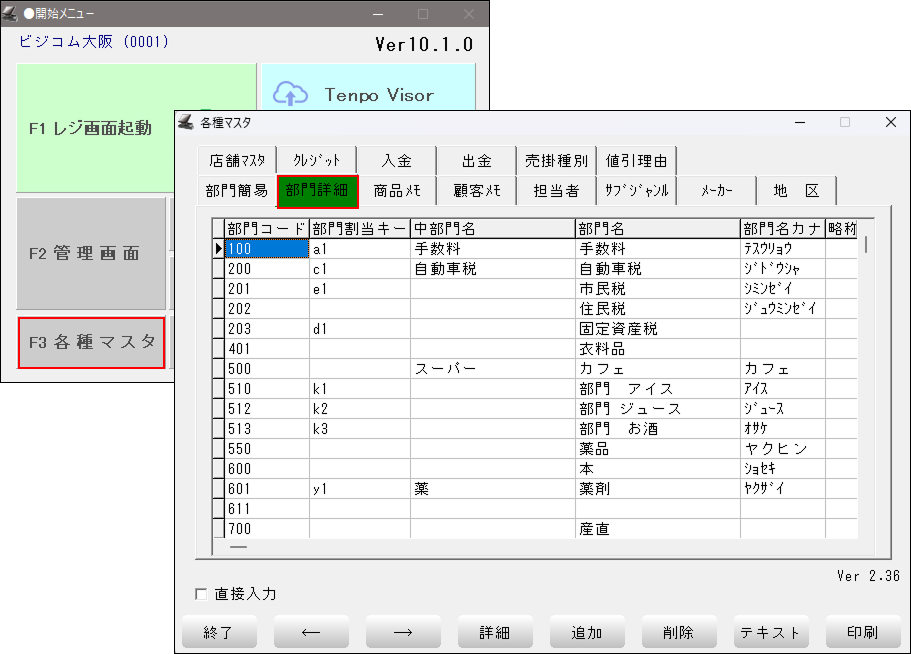Viewport: 911px width, 654px height.
Task: Click the 部門コード cell containing 100
Action: [266, 249]
